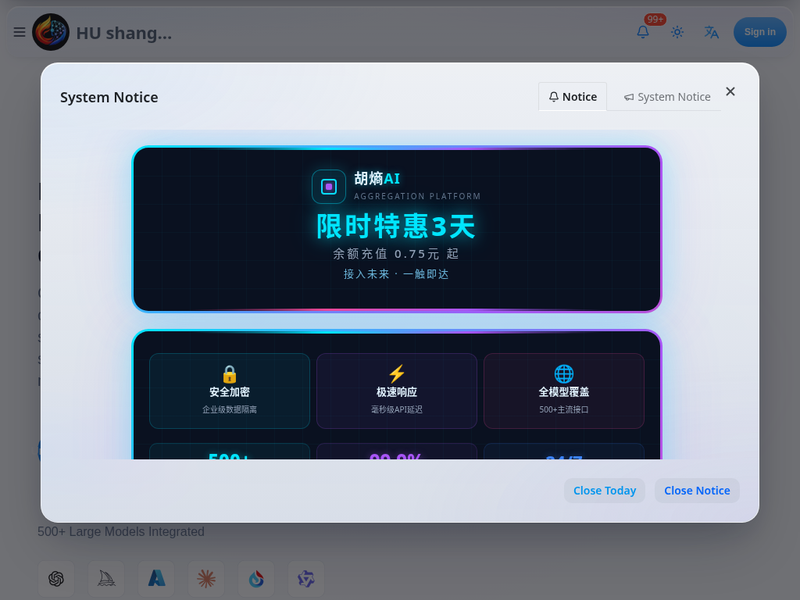
Task: Click the 500+主流接口 subtitle text
Action: pyautogui.click(x=564, y=409)
